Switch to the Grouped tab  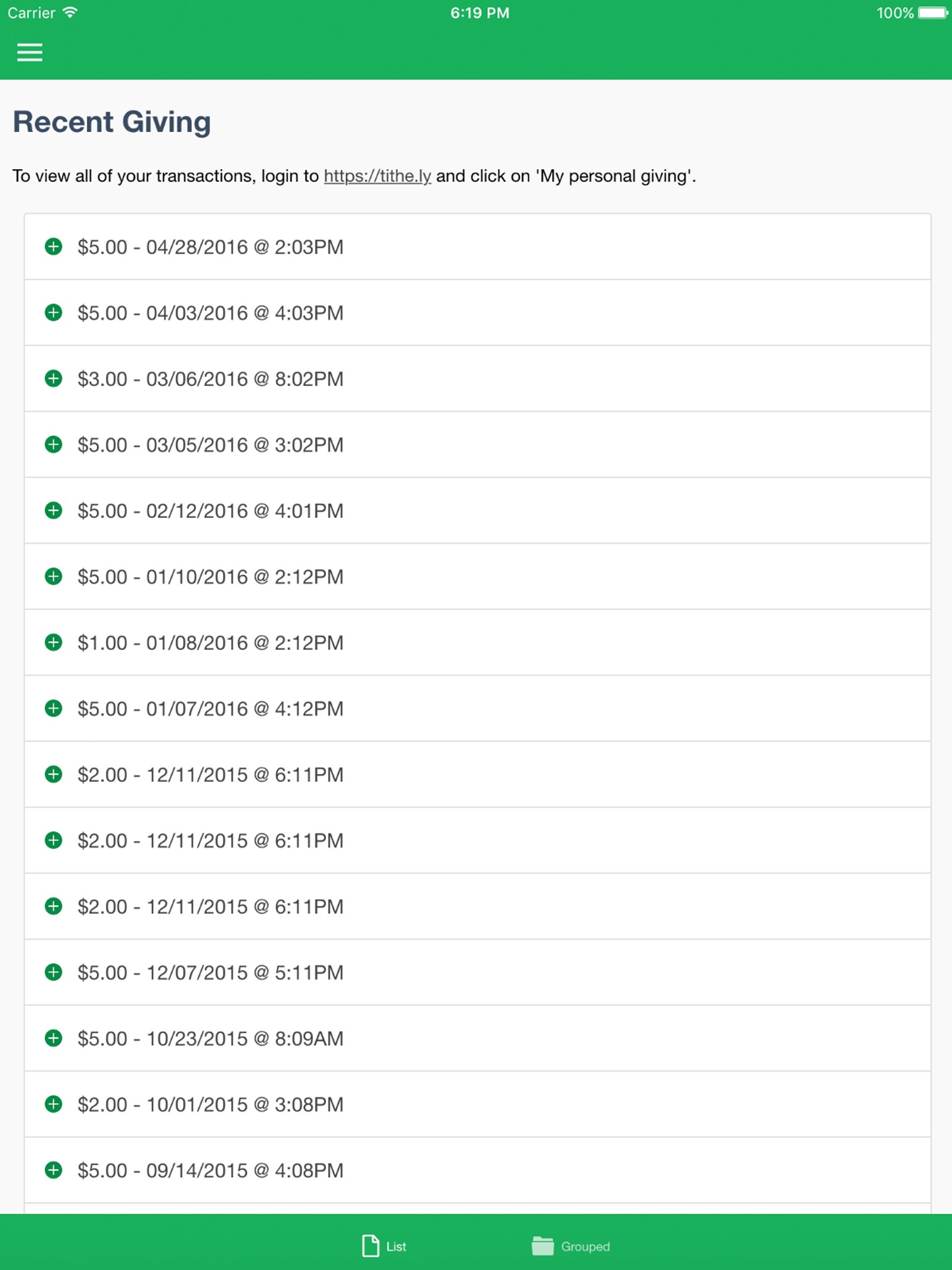pyautogui.click(x=571, y=1246)
